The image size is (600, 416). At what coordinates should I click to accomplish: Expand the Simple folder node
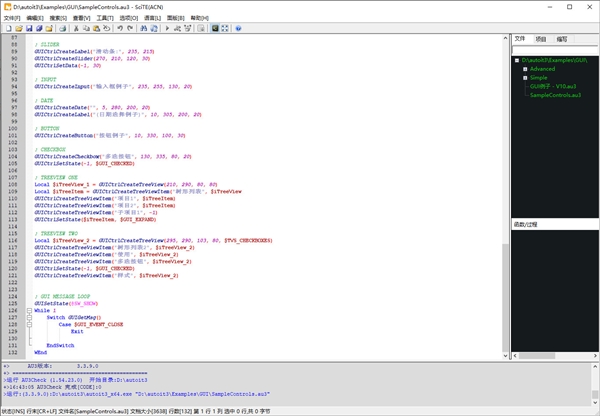[x=524, y=77]
